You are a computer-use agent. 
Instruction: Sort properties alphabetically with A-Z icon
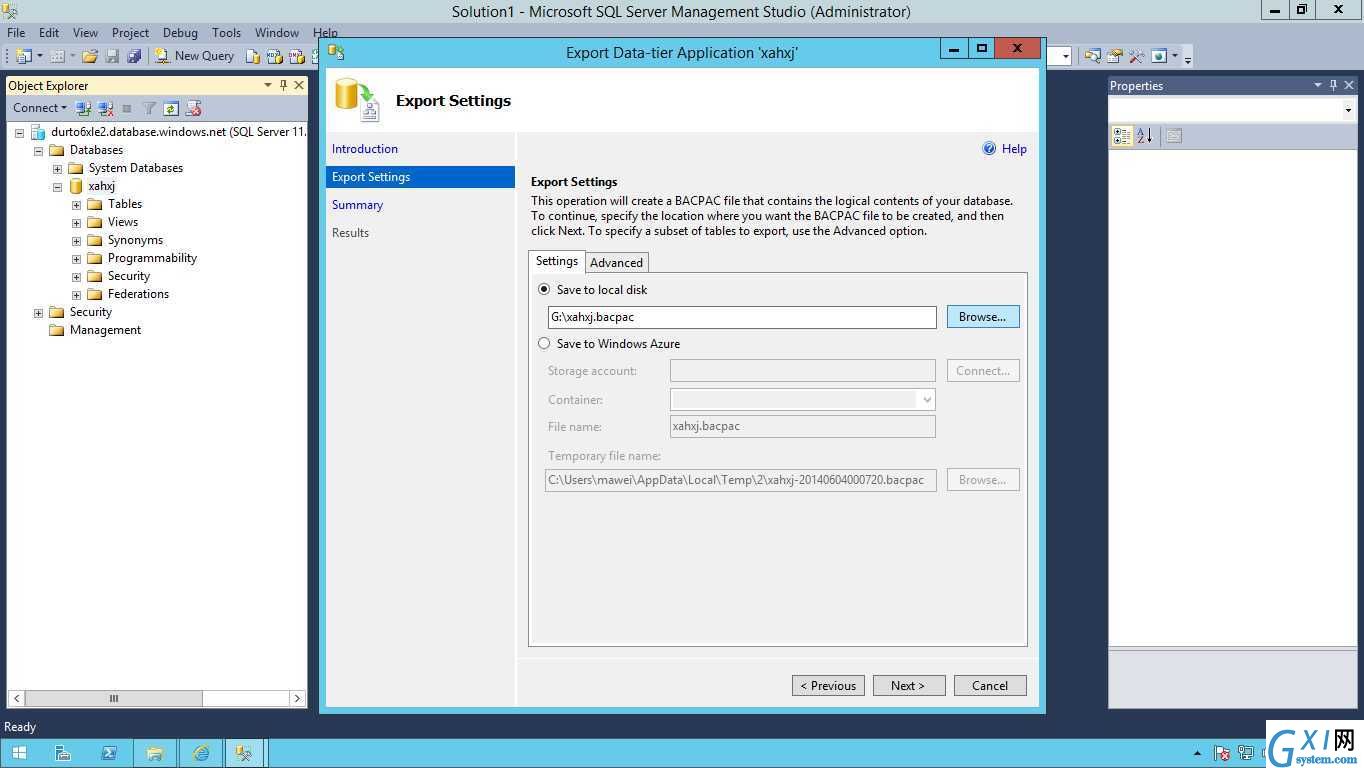[x=1145, y=136]
